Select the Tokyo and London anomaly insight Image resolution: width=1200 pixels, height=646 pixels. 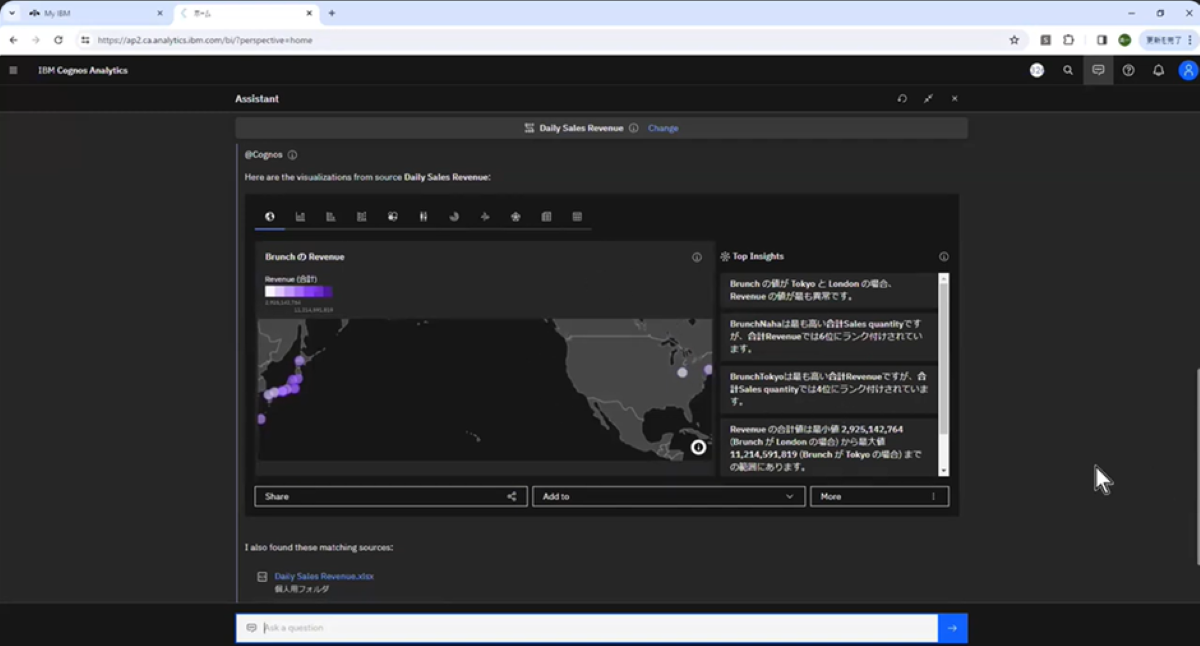coord(828,290)
